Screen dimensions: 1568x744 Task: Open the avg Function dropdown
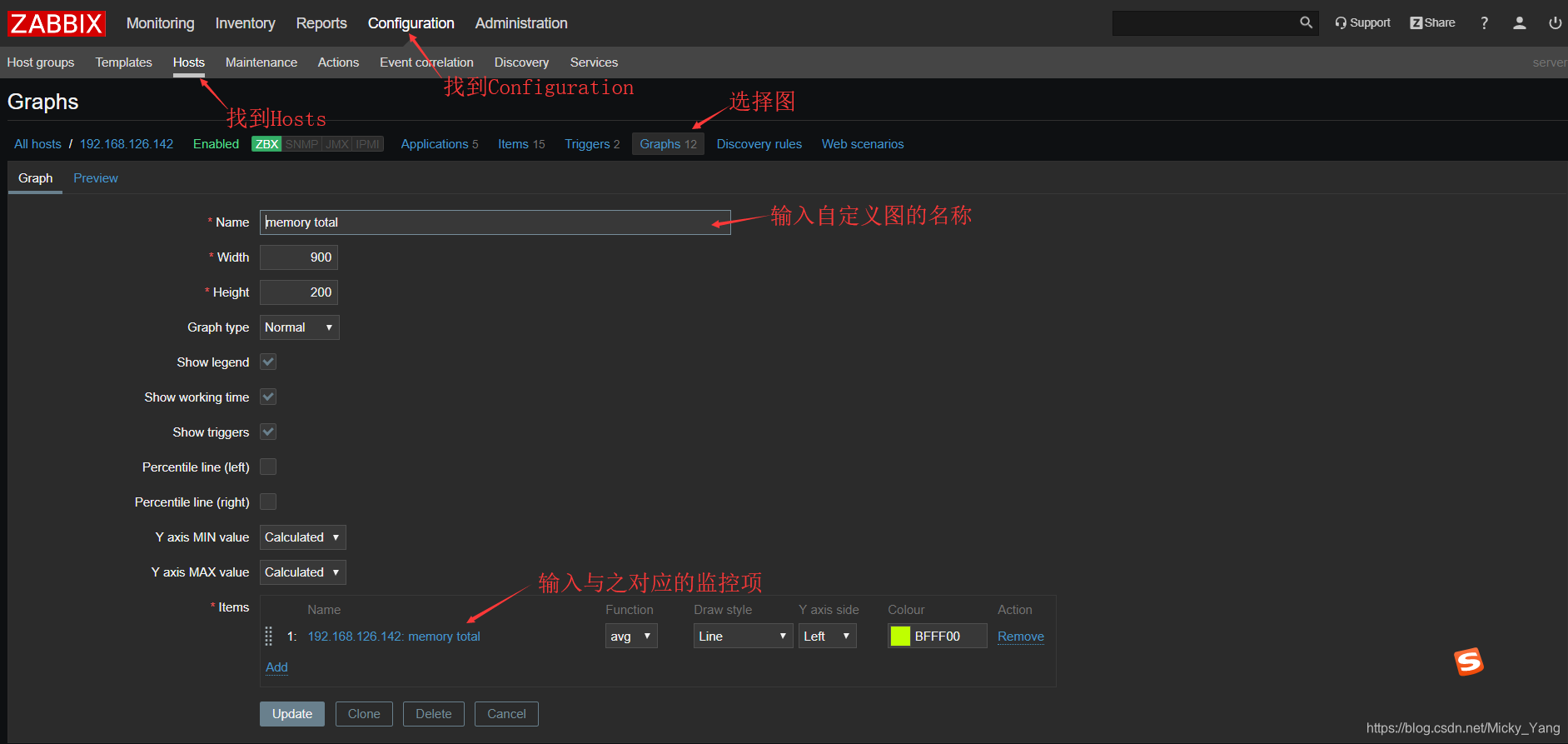tap(631, 636)
